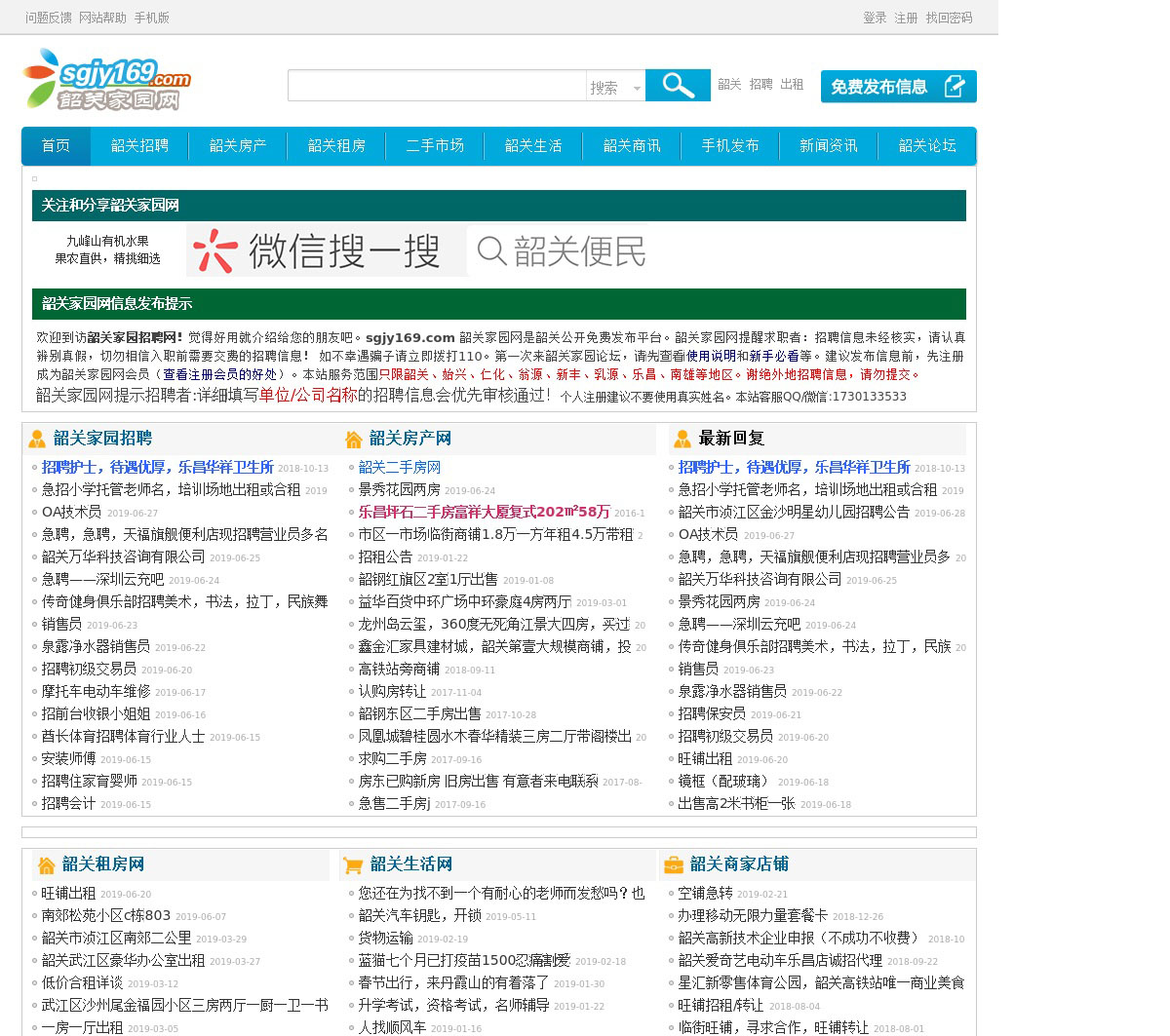
Task: Click the house icon beside 韶关租房网
Action: pos(46,865)
